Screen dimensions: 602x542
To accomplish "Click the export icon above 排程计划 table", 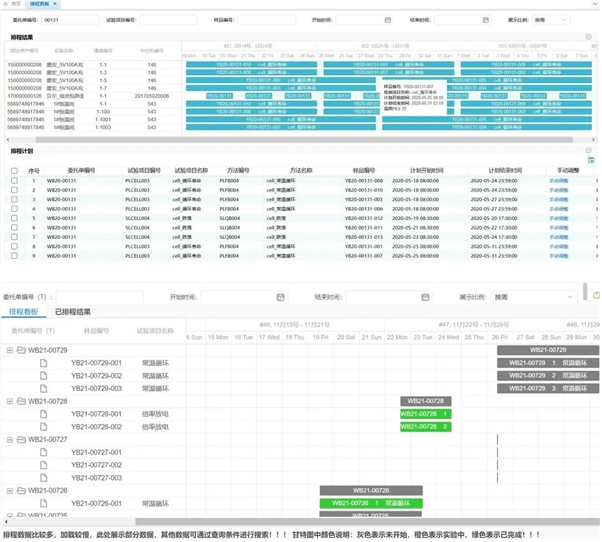I will [590, 160].
